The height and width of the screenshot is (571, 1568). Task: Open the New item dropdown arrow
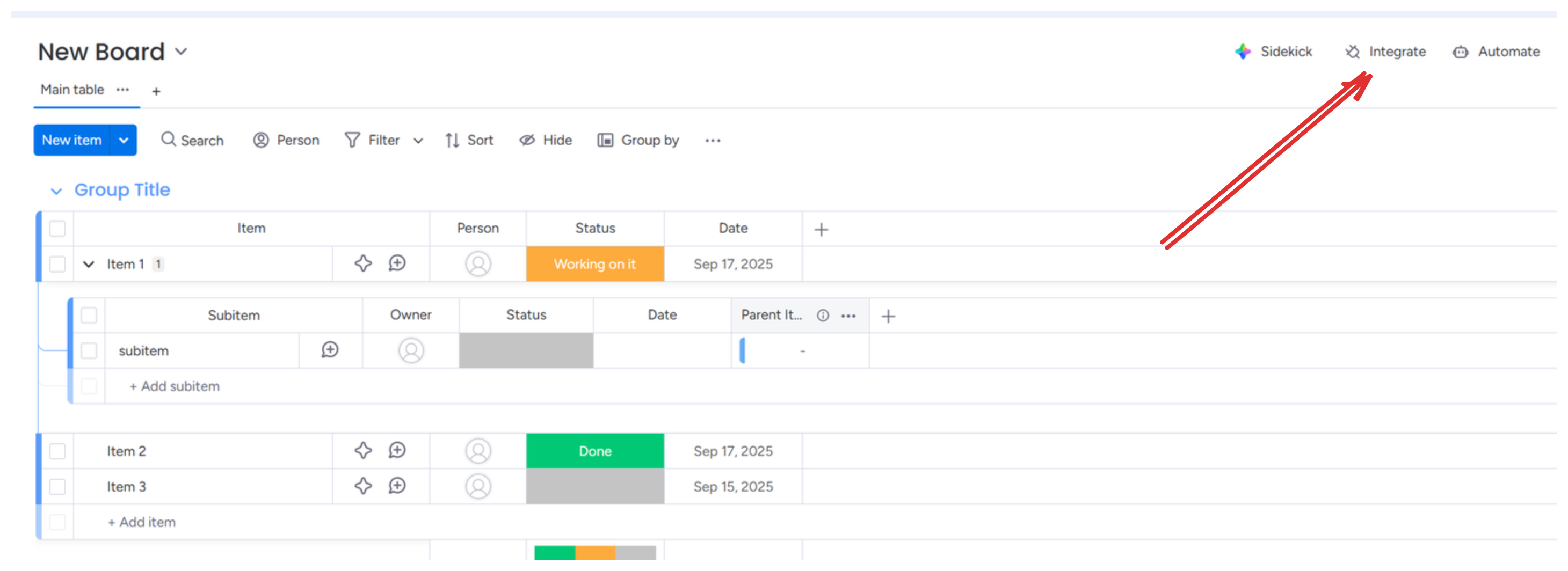tap(124, 141)
